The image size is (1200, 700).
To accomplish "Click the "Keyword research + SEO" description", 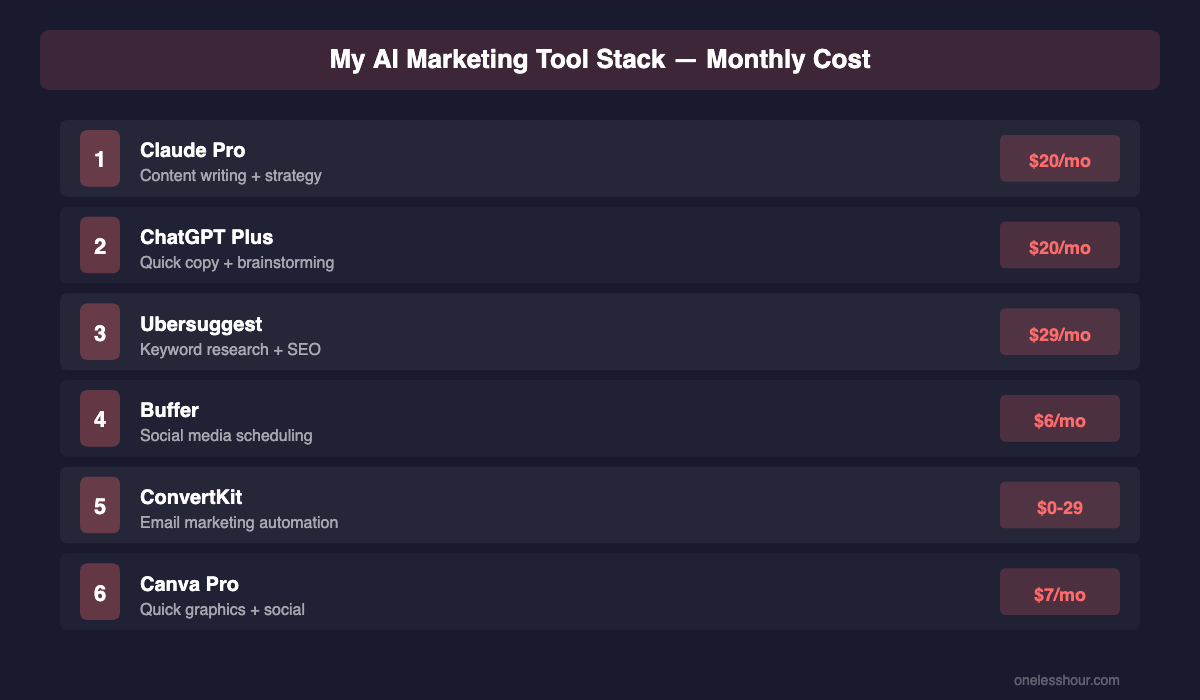I will click(x=230, y=350).
